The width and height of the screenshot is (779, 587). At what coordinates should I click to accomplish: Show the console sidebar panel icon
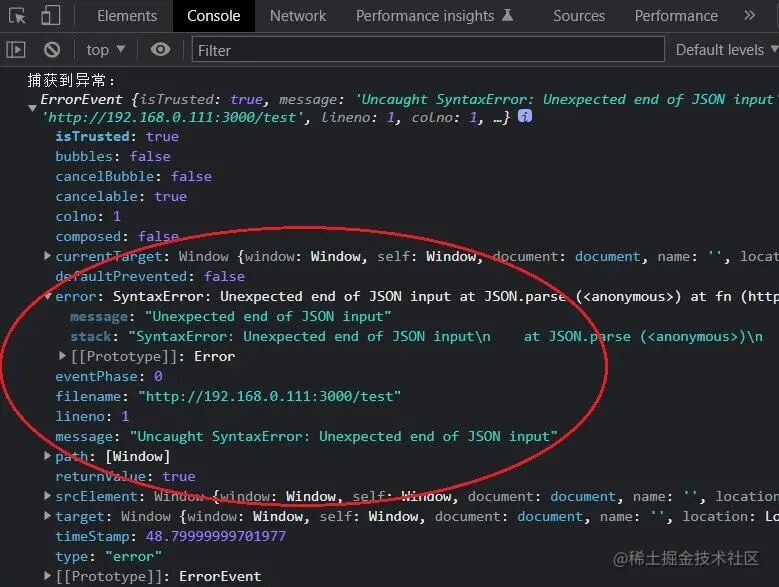[x=16, y=50]
